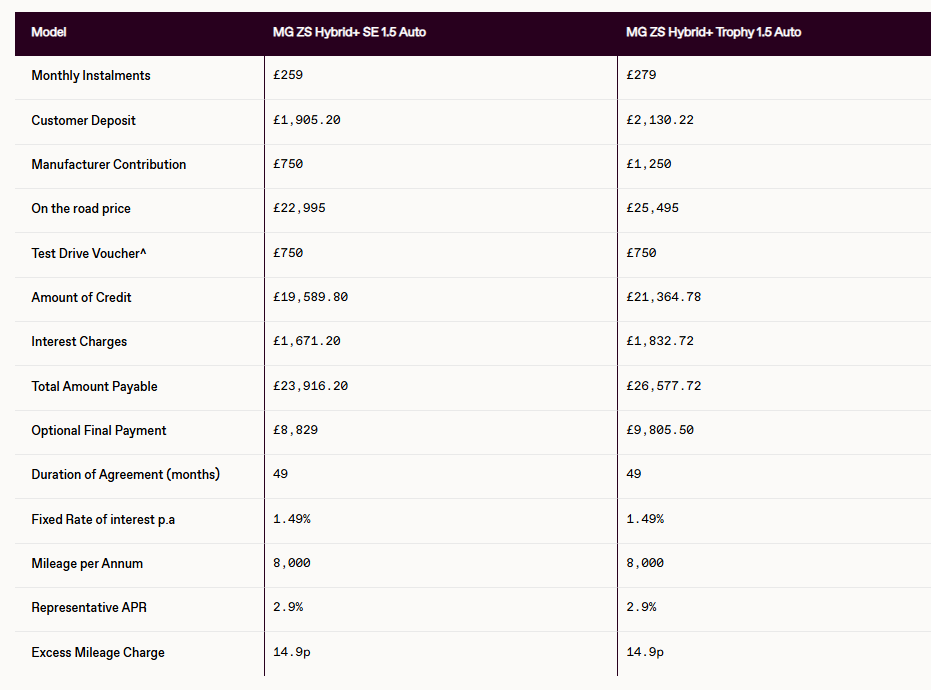The height and width of the screenshot is (690, 931).
Task: Select the Interest Charges row label
Action: (x=79, y=342)
